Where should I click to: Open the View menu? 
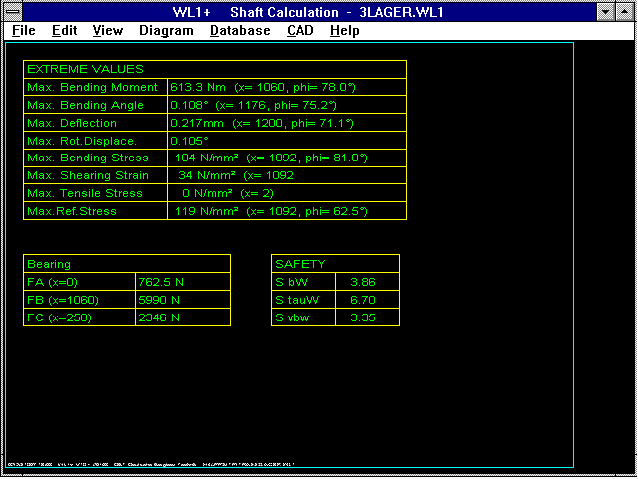[108, 30]
